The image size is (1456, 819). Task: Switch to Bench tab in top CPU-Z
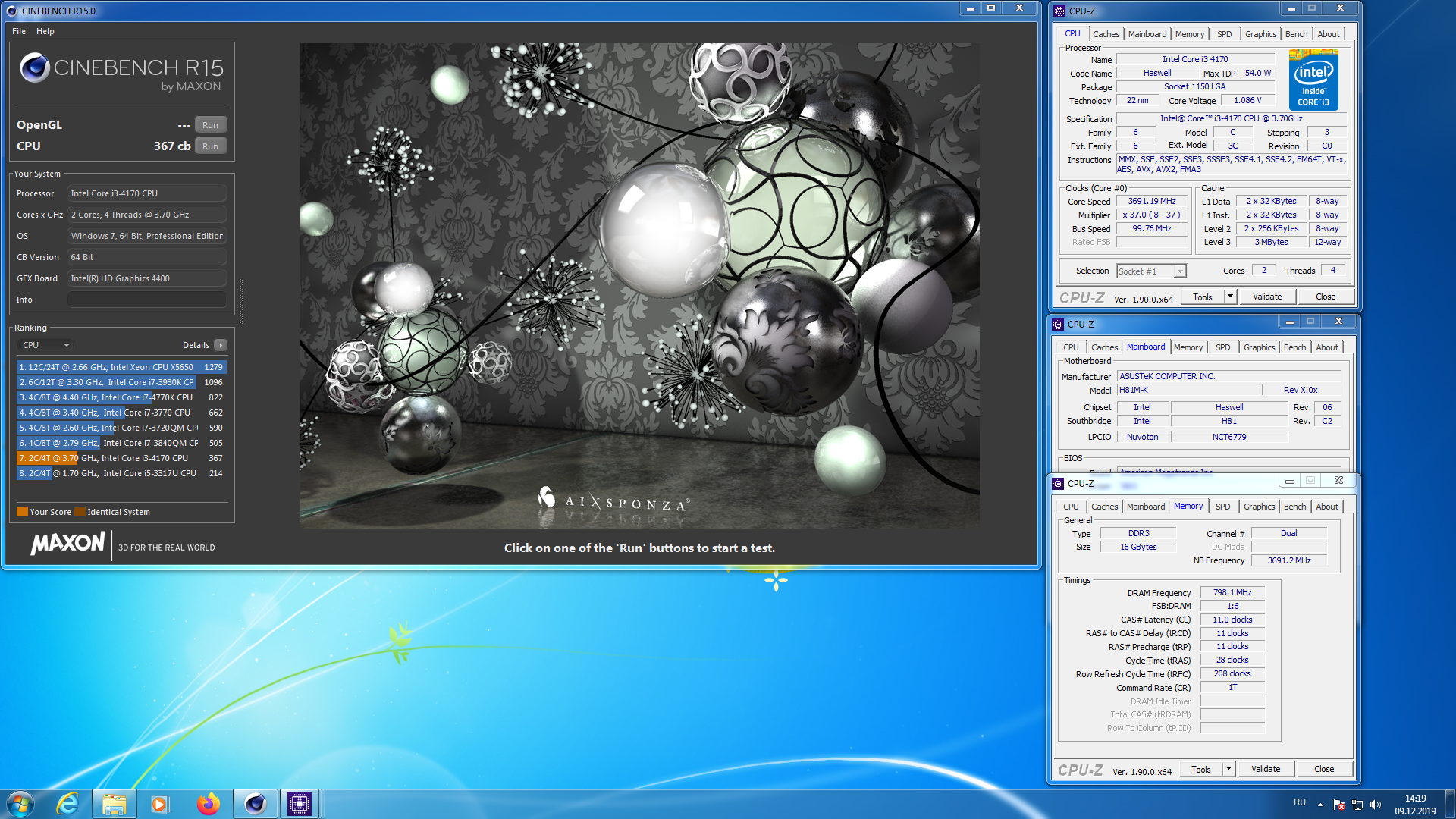point(1296,34)
